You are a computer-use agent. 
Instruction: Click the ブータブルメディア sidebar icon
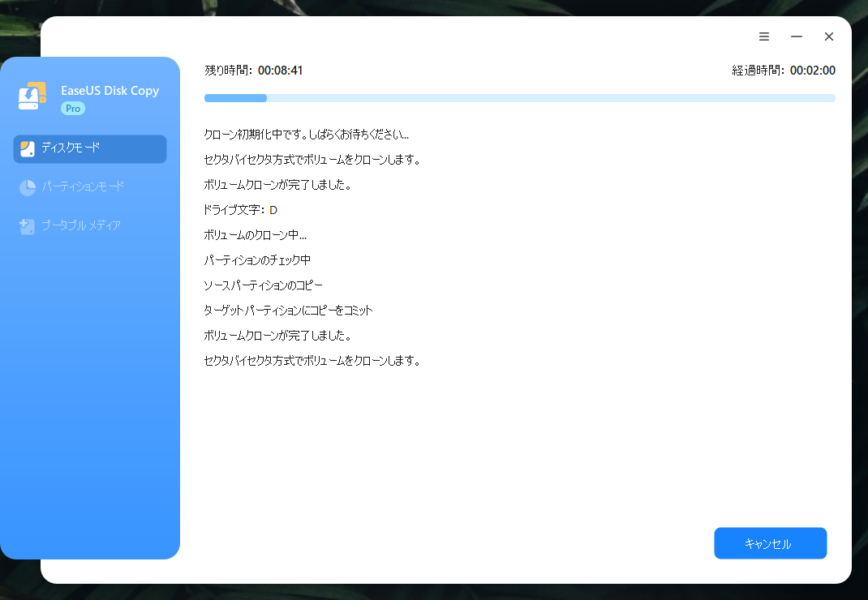[x=27, y=226]
